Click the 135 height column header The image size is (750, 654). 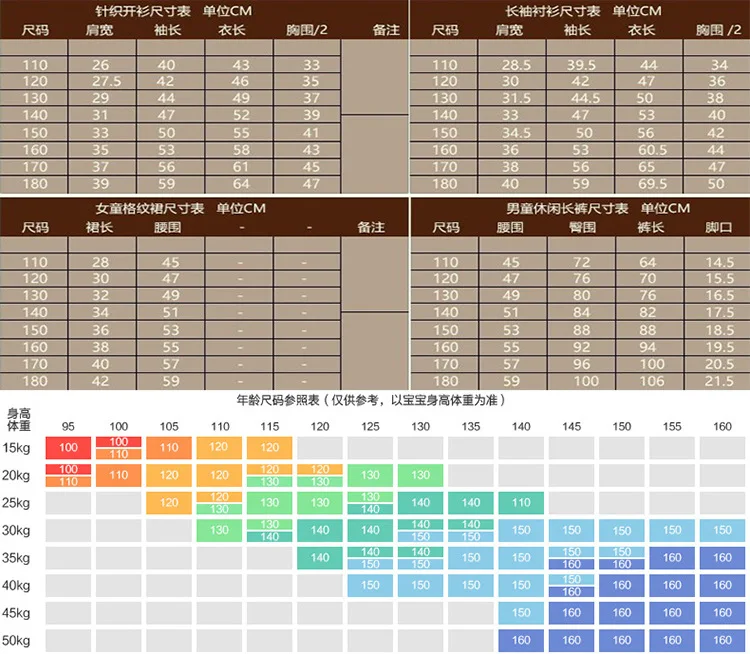(471, 426)
